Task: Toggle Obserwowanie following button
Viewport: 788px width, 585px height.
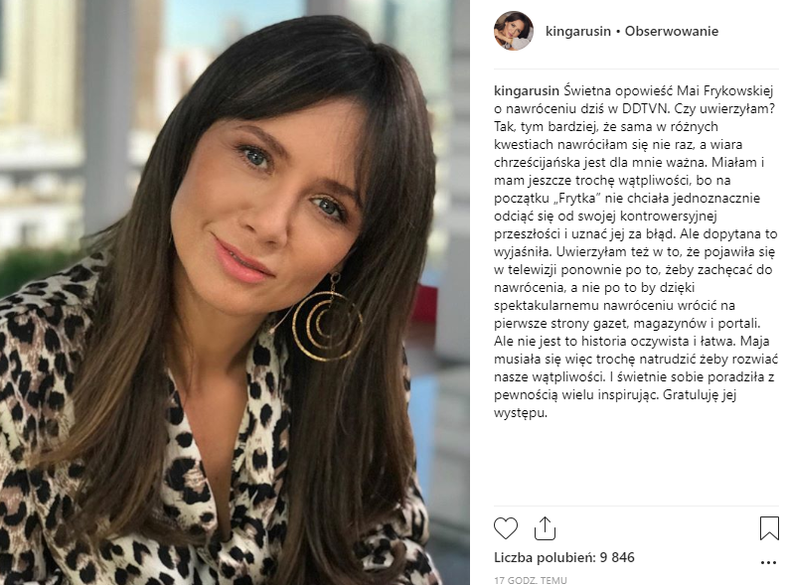Action: pos(671,31)
